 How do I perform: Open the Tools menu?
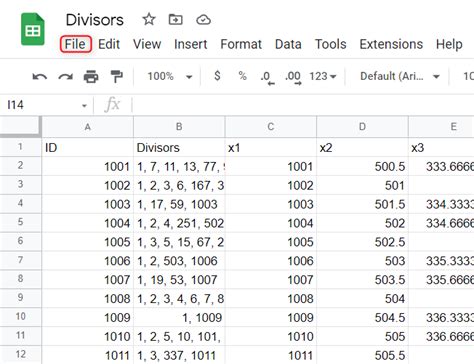[x=331, y=44]
